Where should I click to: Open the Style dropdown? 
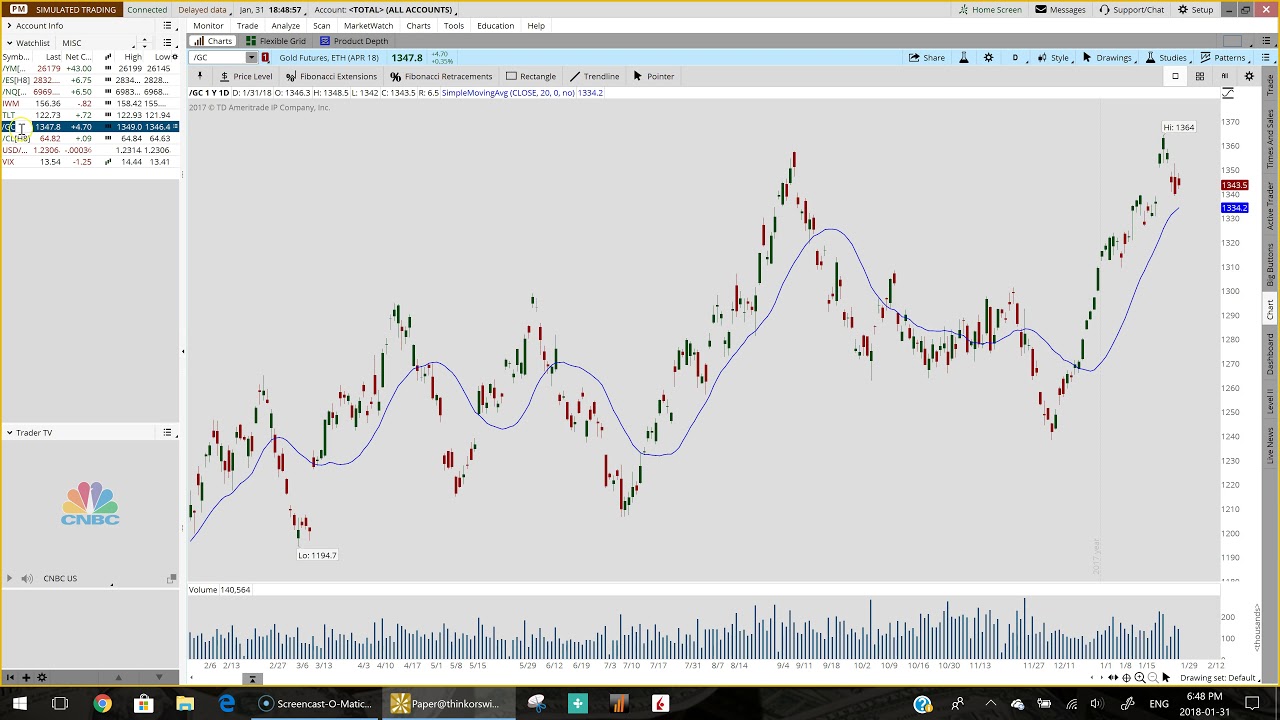(x=1055, y=58)
